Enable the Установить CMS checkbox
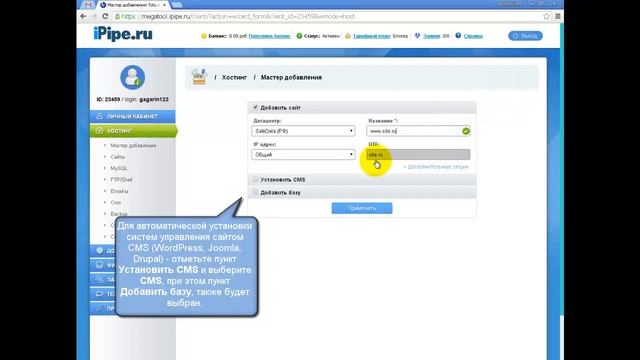 (256, 179)
